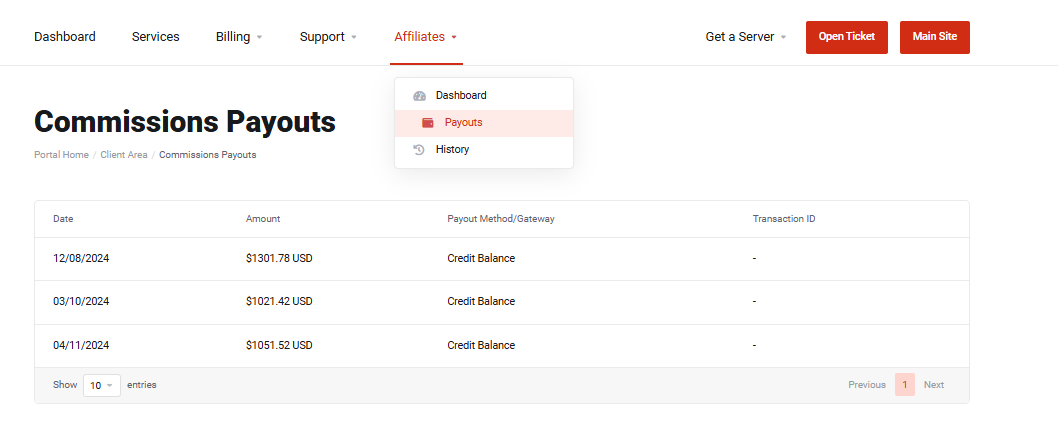Follow the Portal Home breadcrumb link

(61, 155)
